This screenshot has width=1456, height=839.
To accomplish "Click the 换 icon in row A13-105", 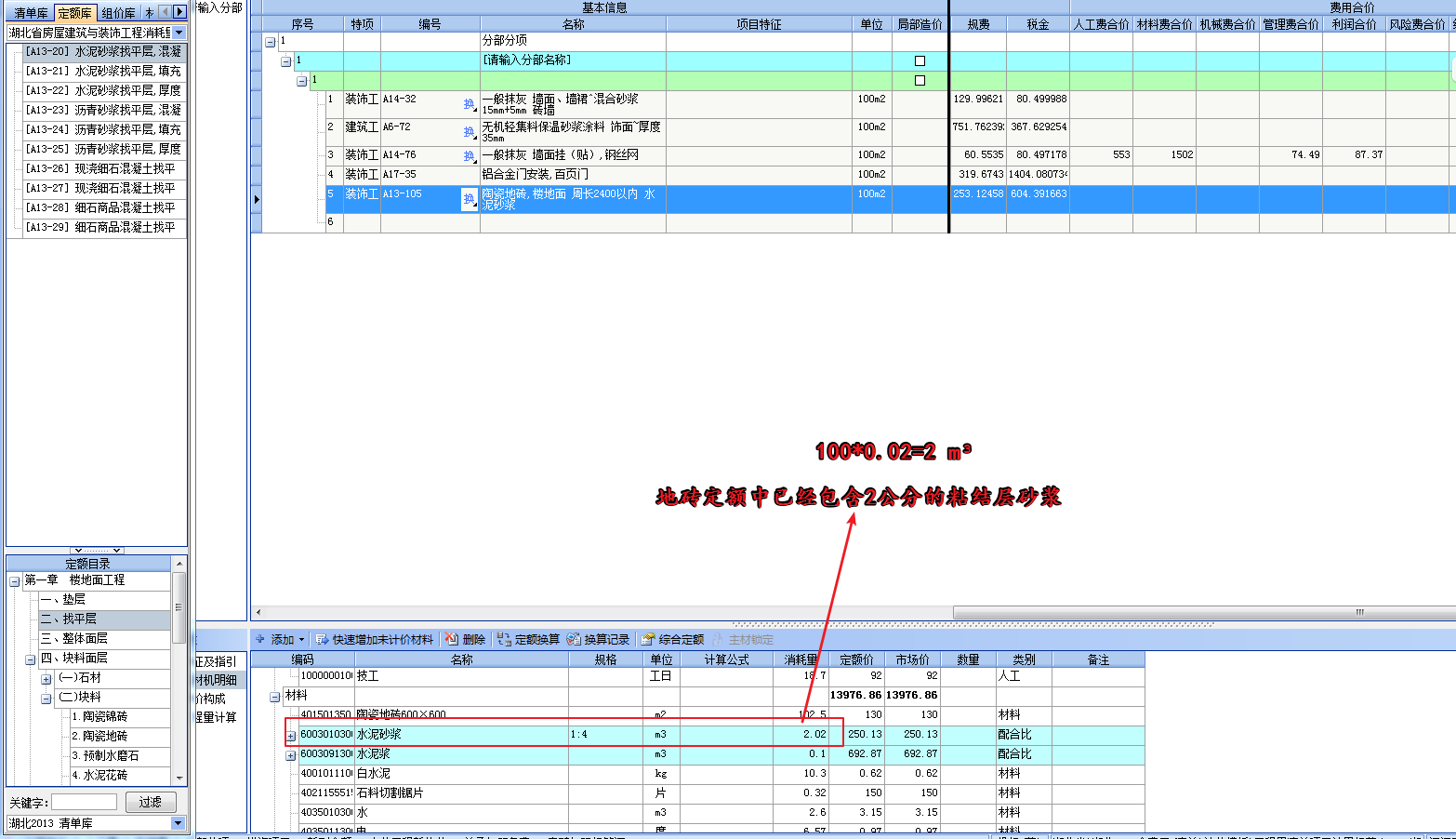I will point(470,199).
